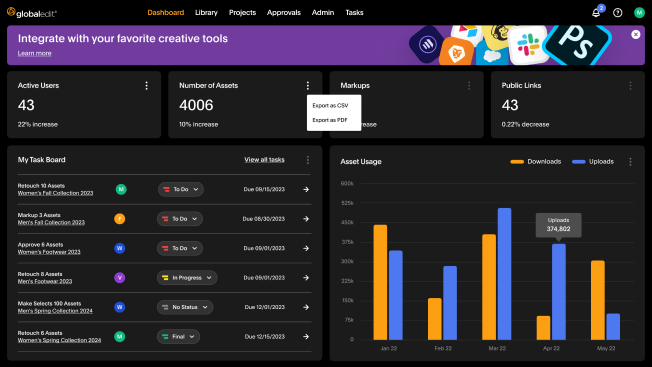Click the orange fox integration icon
652x367 pixels.
click(x=457, y=52)
